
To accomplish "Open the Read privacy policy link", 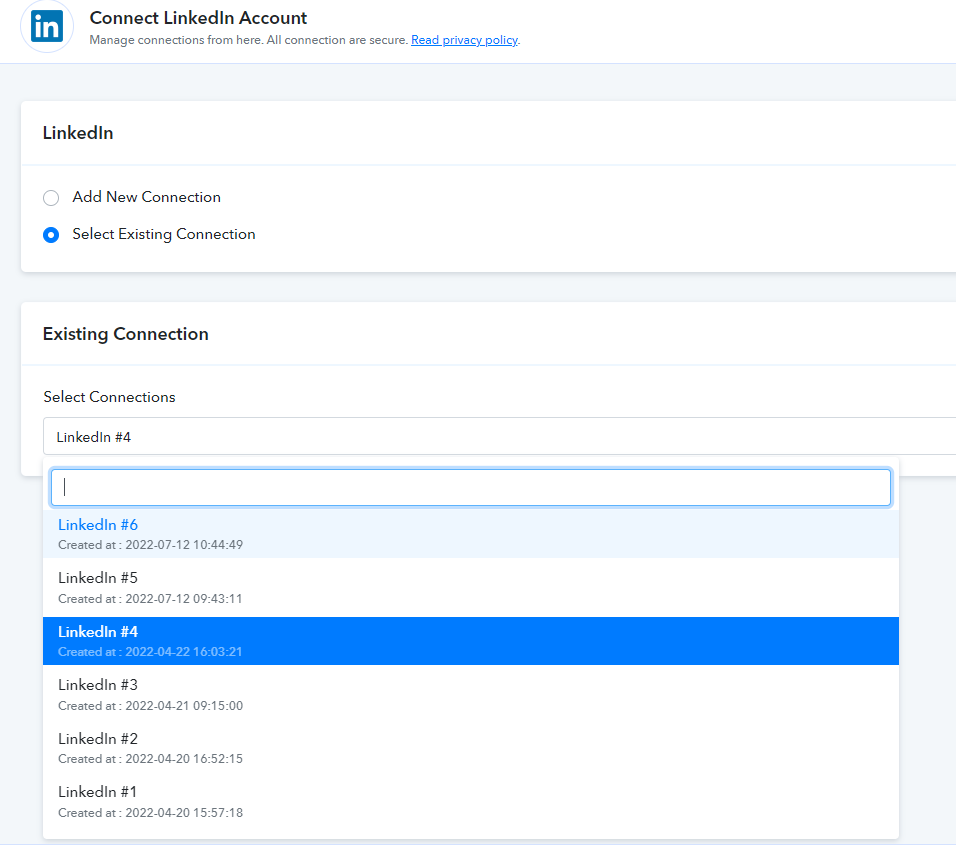I will click(x=464, y=40).
